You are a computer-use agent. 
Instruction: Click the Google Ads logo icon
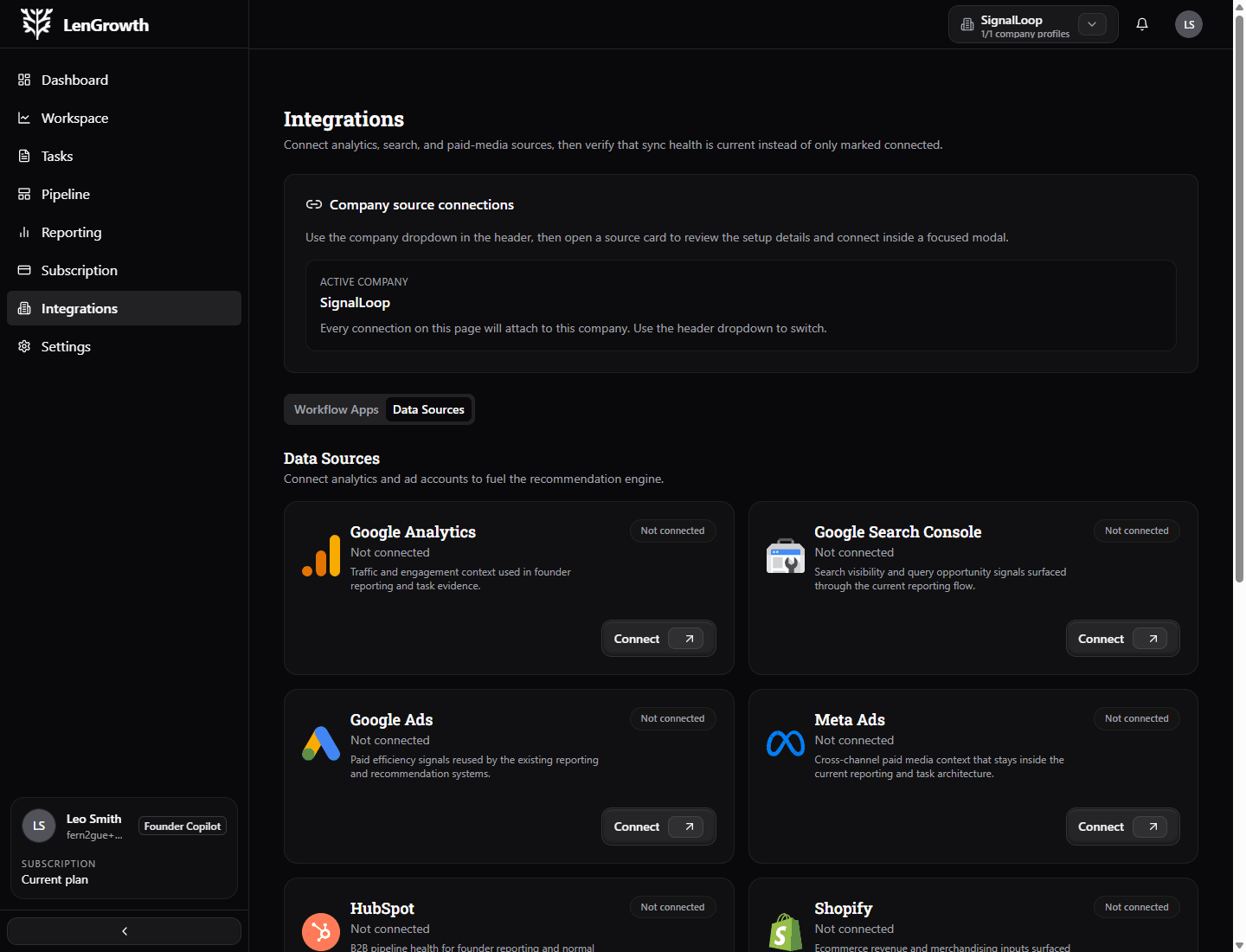[x=321, y=743]
